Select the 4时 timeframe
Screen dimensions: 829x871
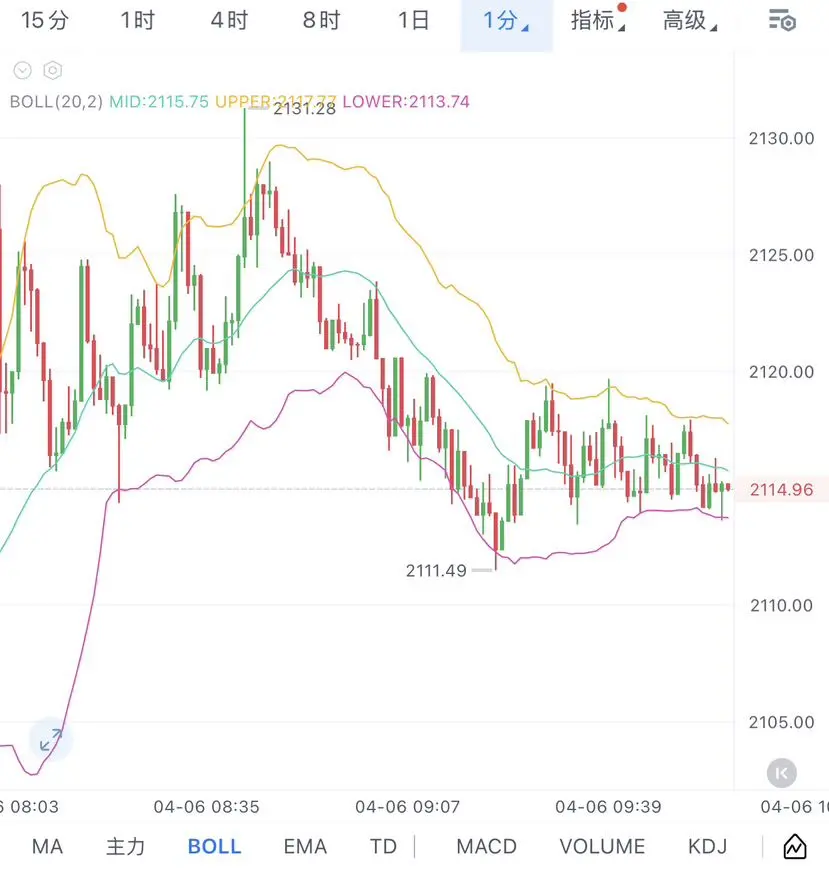[229, 21]
